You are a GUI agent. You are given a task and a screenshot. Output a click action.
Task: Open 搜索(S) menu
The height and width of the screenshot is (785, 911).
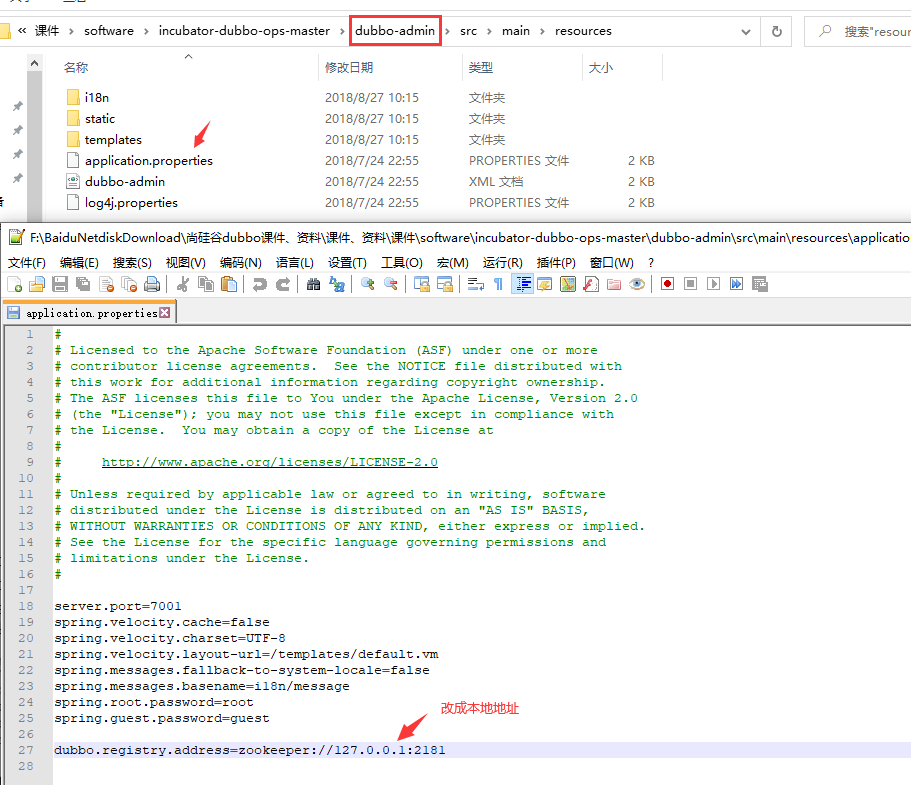(132, 263)
